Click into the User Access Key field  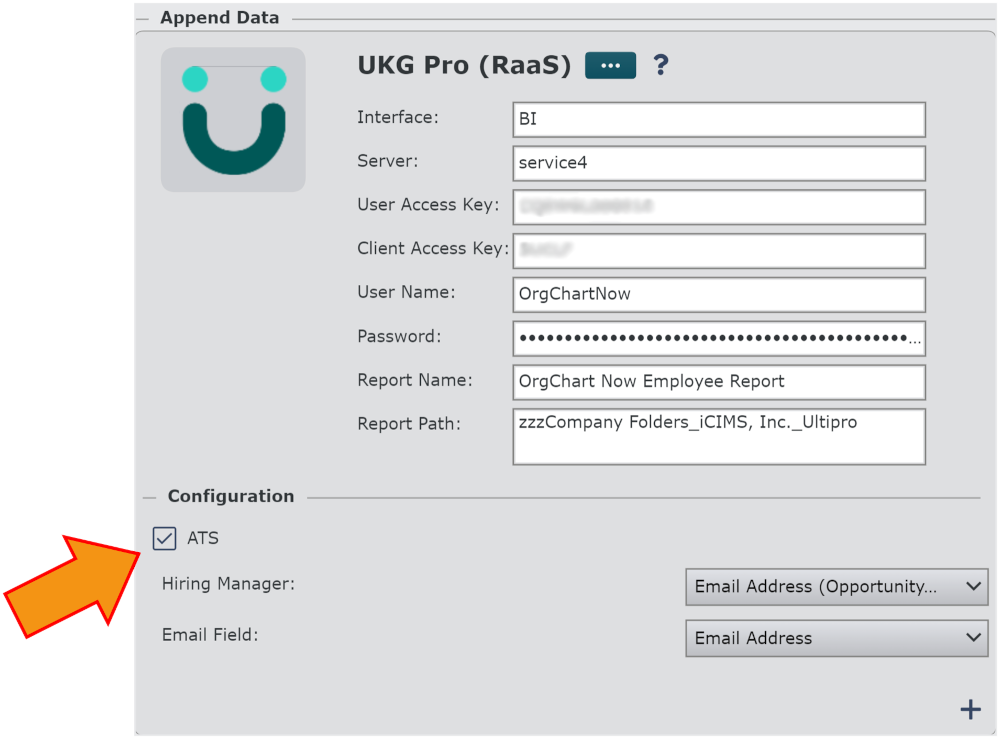(719, 207)
